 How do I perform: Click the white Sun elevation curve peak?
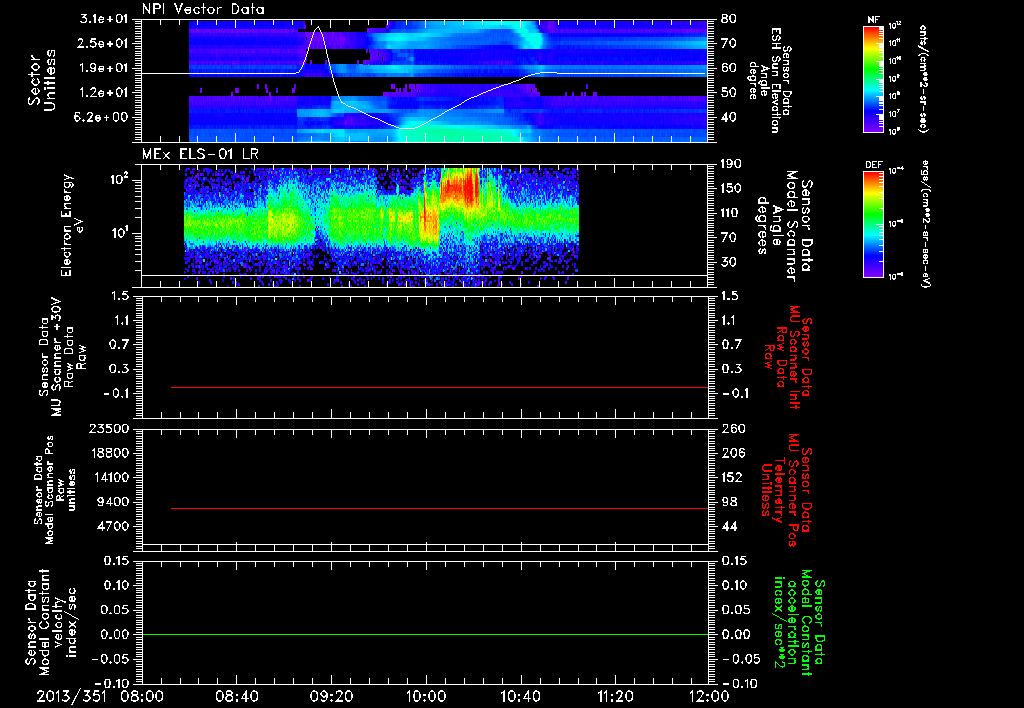pos(318,27)
